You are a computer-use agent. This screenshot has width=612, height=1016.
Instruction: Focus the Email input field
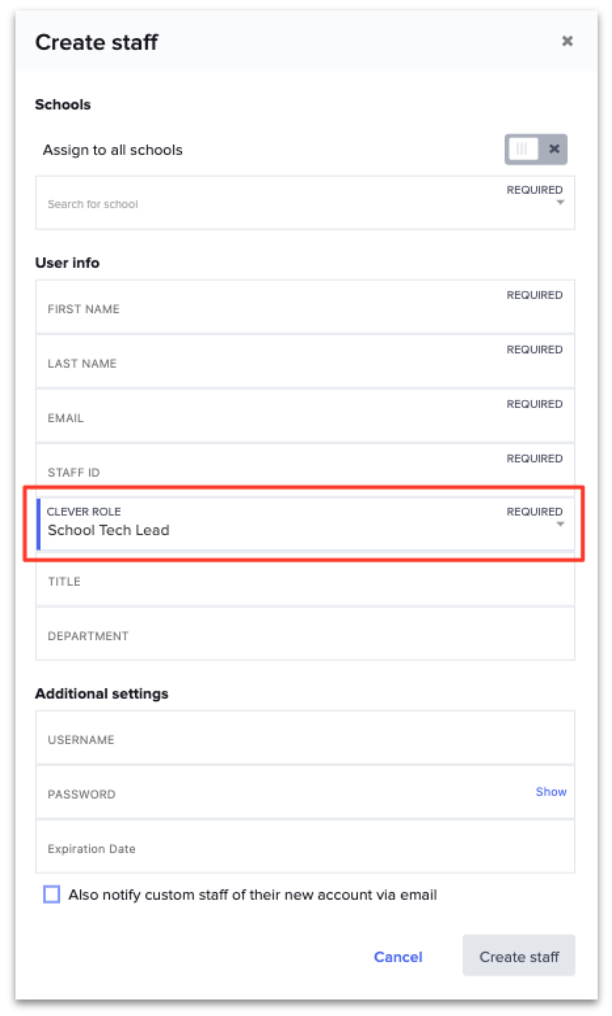(x=270, y=417)
